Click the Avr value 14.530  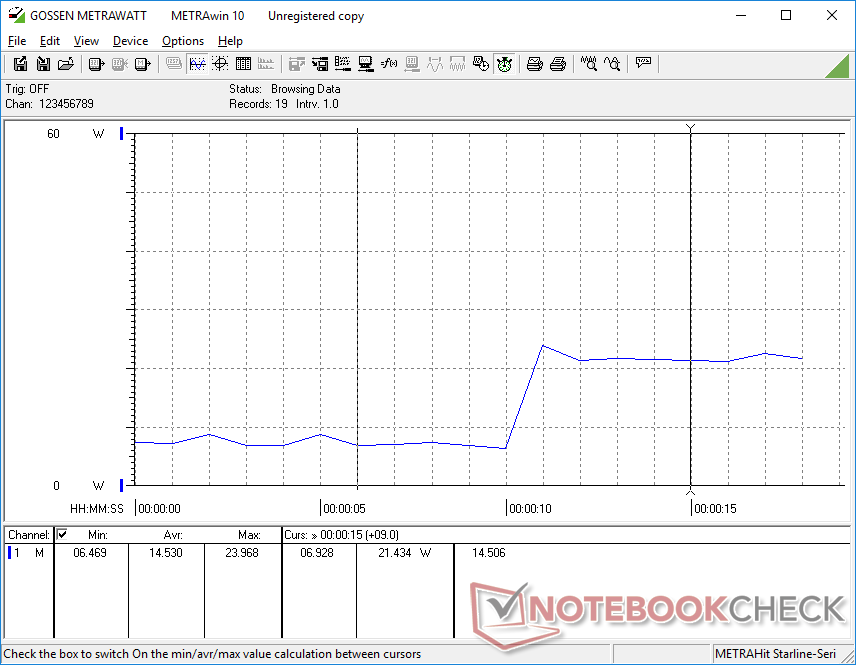click(166, 553)
